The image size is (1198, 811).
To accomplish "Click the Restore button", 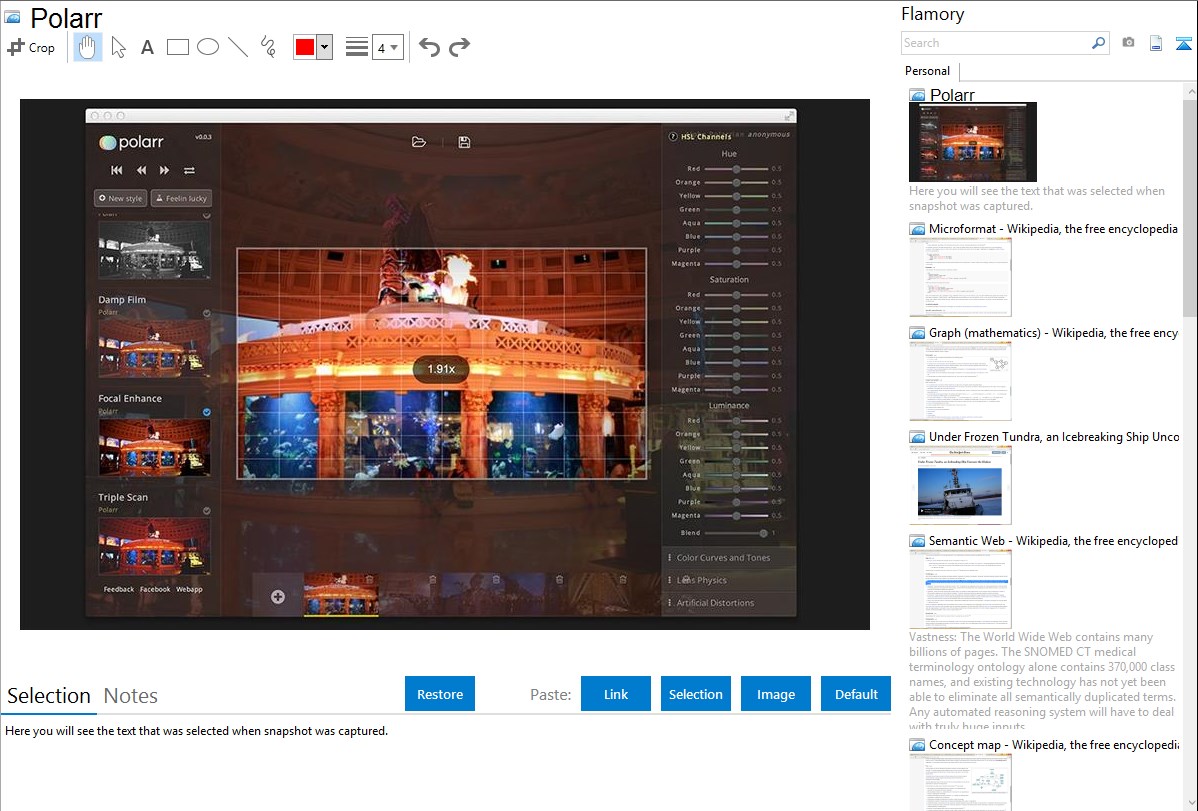I will pyautogui.click(x=440, y=694).
